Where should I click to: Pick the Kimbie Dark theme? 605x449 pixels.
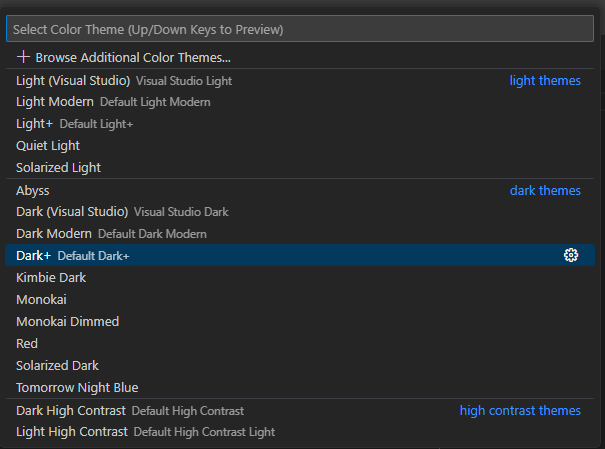[x=51, y=277]
